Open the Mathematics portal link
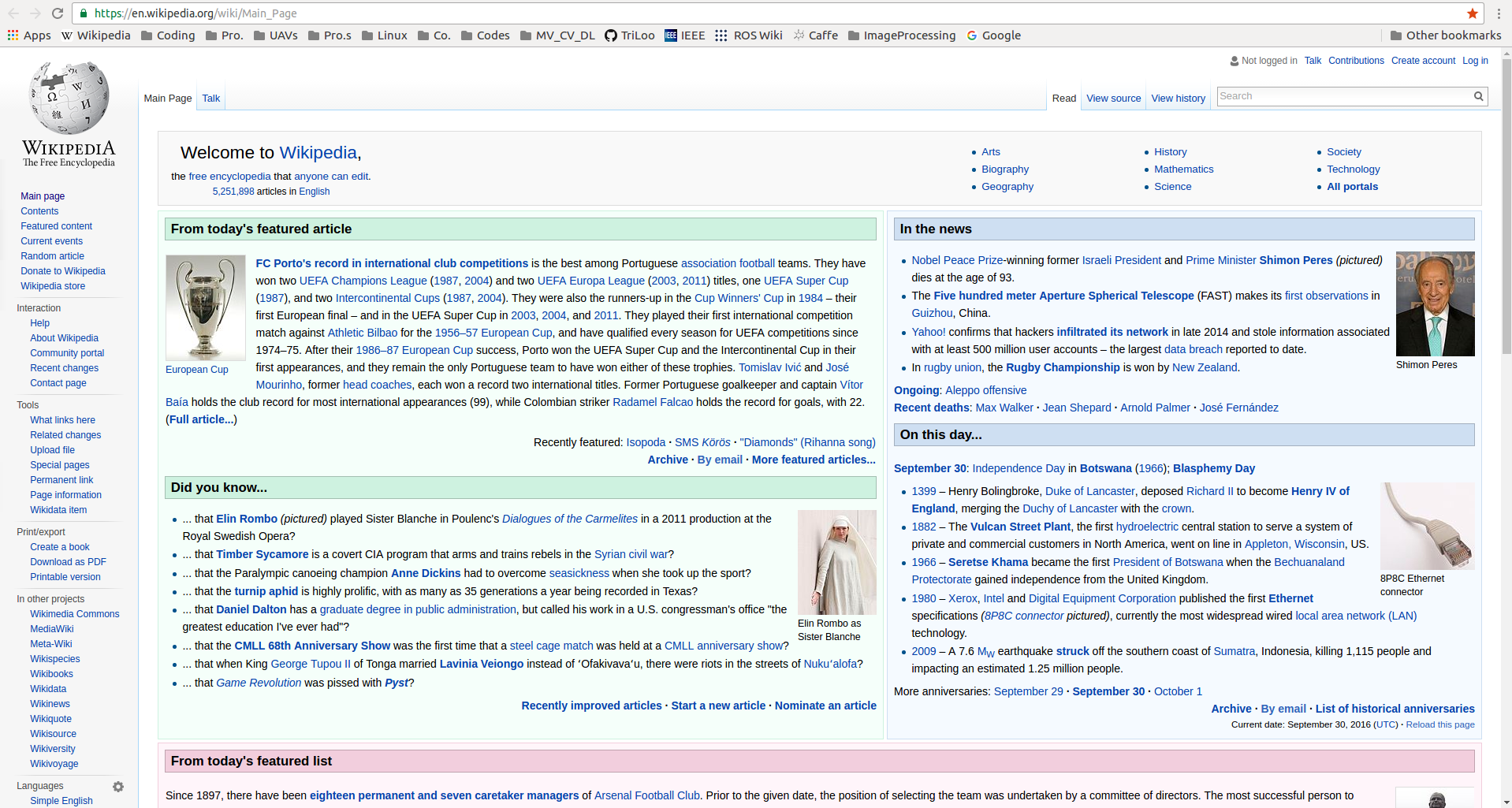This screenshot has height=808, width=1512. 1184,169
